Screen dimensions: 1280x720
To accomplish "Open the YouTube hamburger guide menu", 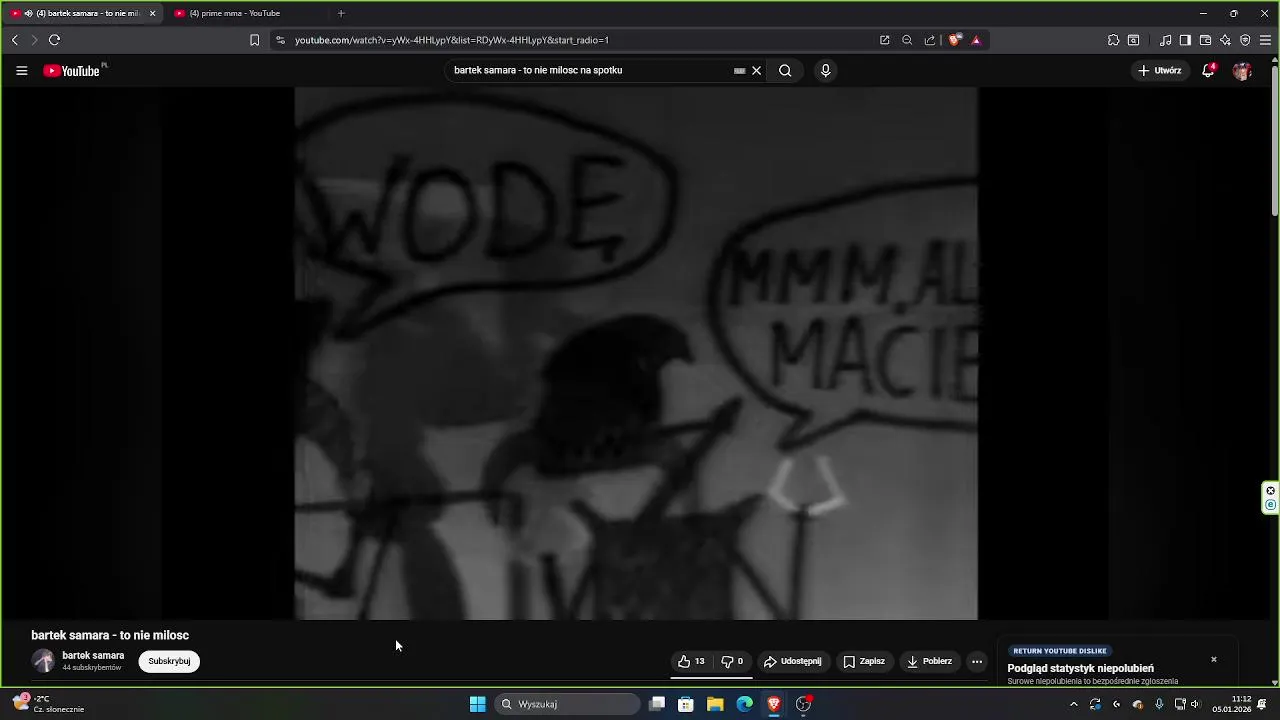I will [21, 71].
